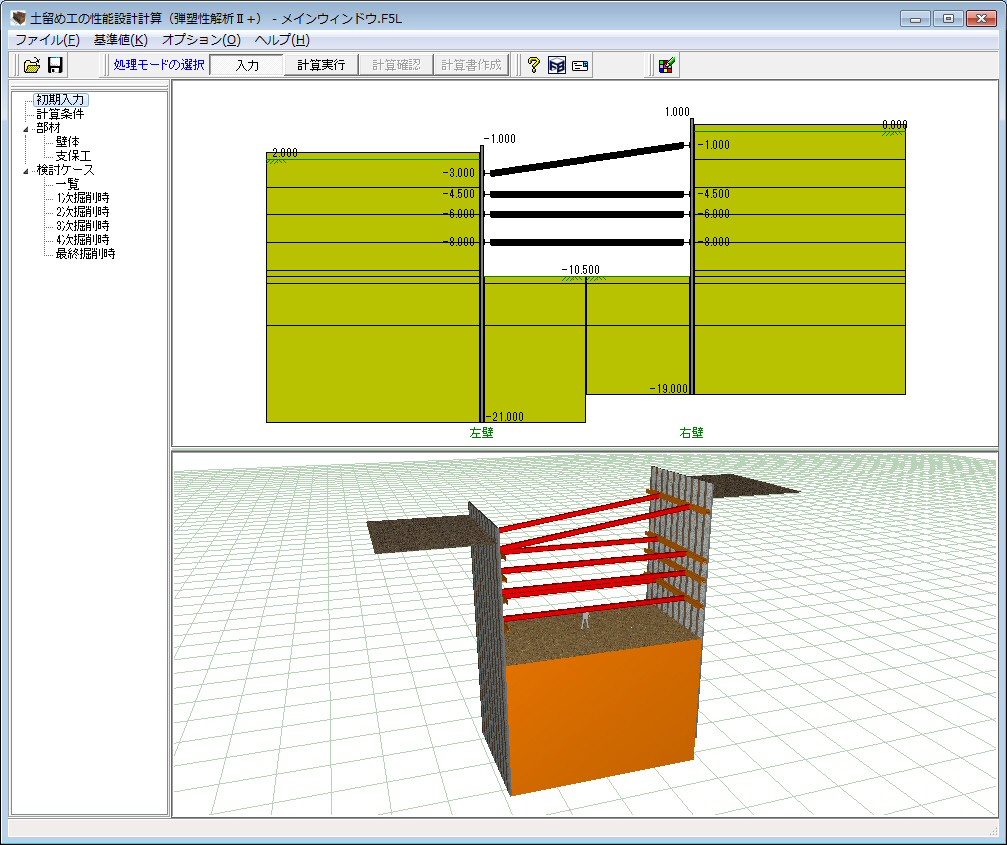This screenshot has height=845, width=1007.
Task: Open the ヘルプ(H) menu
Action: point(282,40)
